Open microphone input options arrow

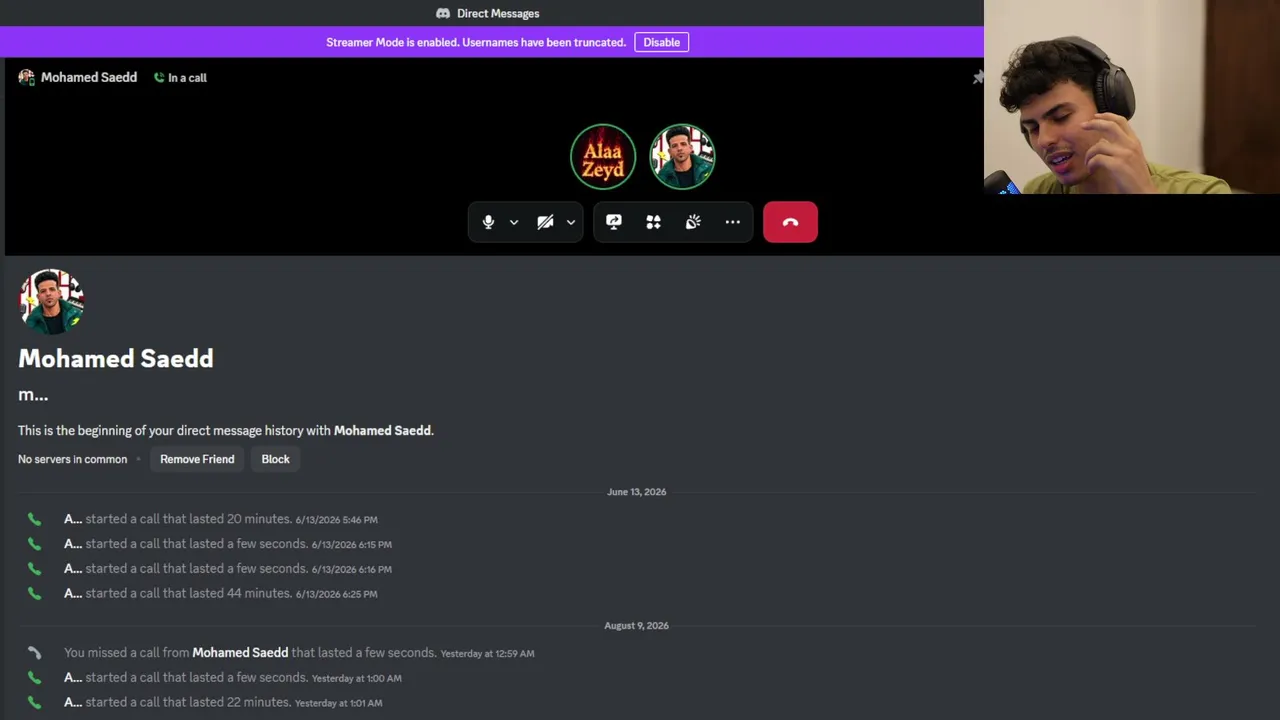[514, 222]
